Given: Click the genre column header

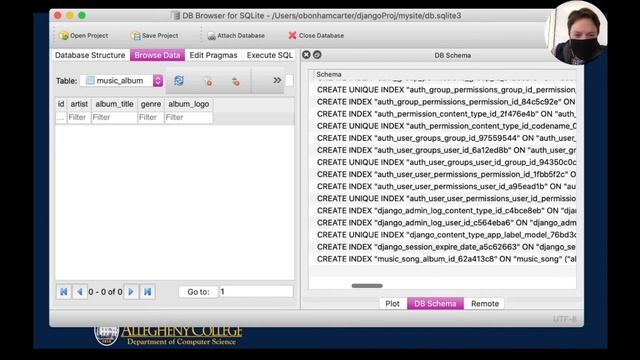Looking at the screenshot, I should coord(151,104).
